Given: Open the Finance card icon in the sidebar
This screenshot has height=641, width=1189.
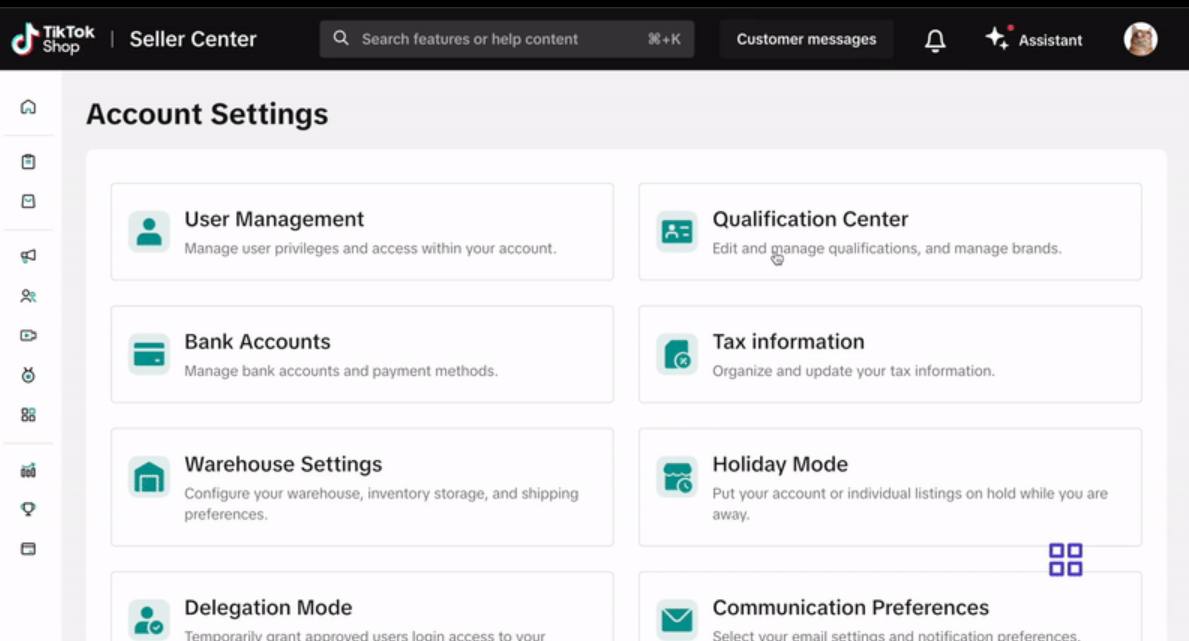Looking at the screenshot, I should coord(28,548).
